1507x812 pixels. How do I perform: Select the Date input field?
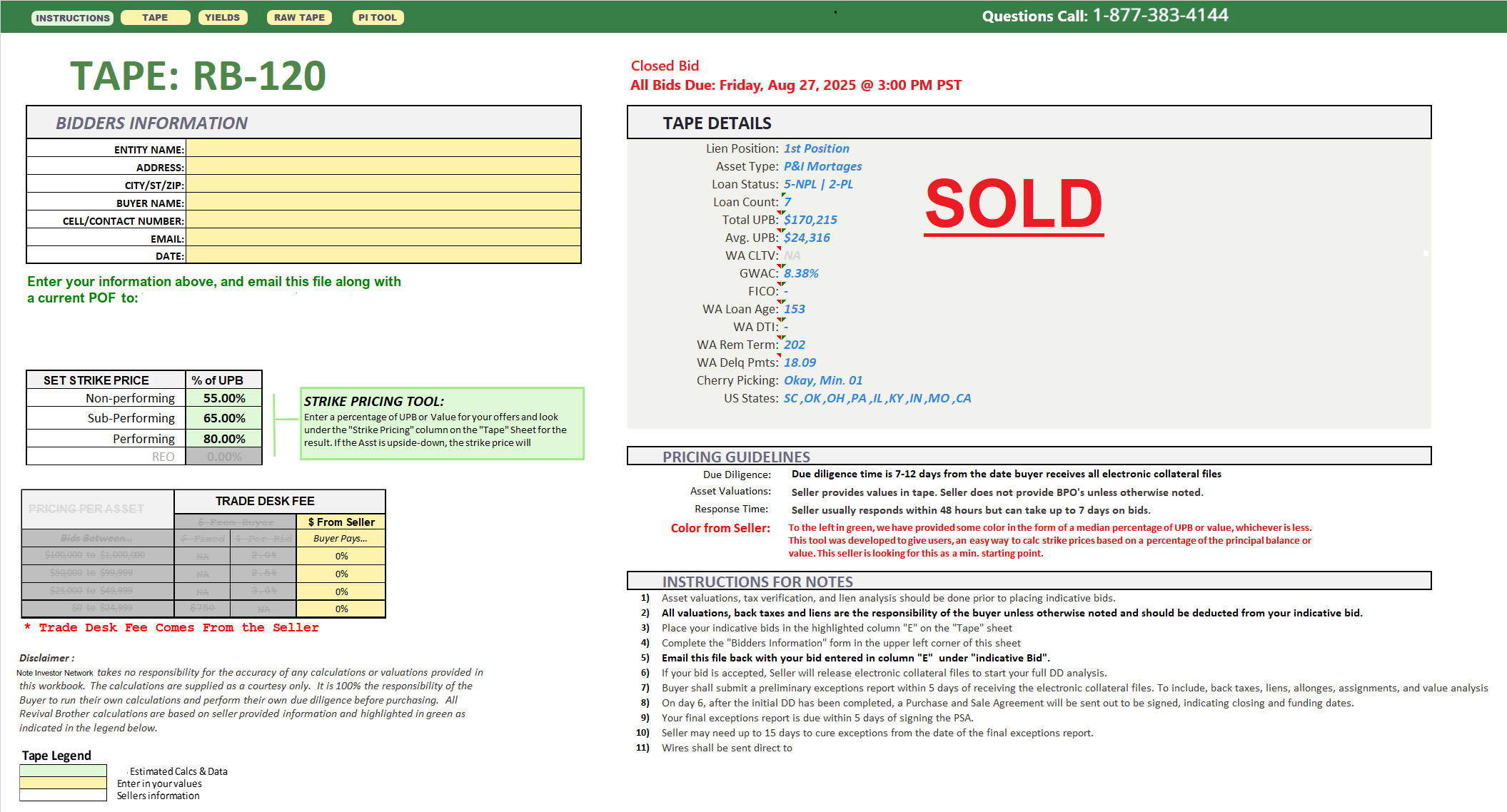(383, 255)
